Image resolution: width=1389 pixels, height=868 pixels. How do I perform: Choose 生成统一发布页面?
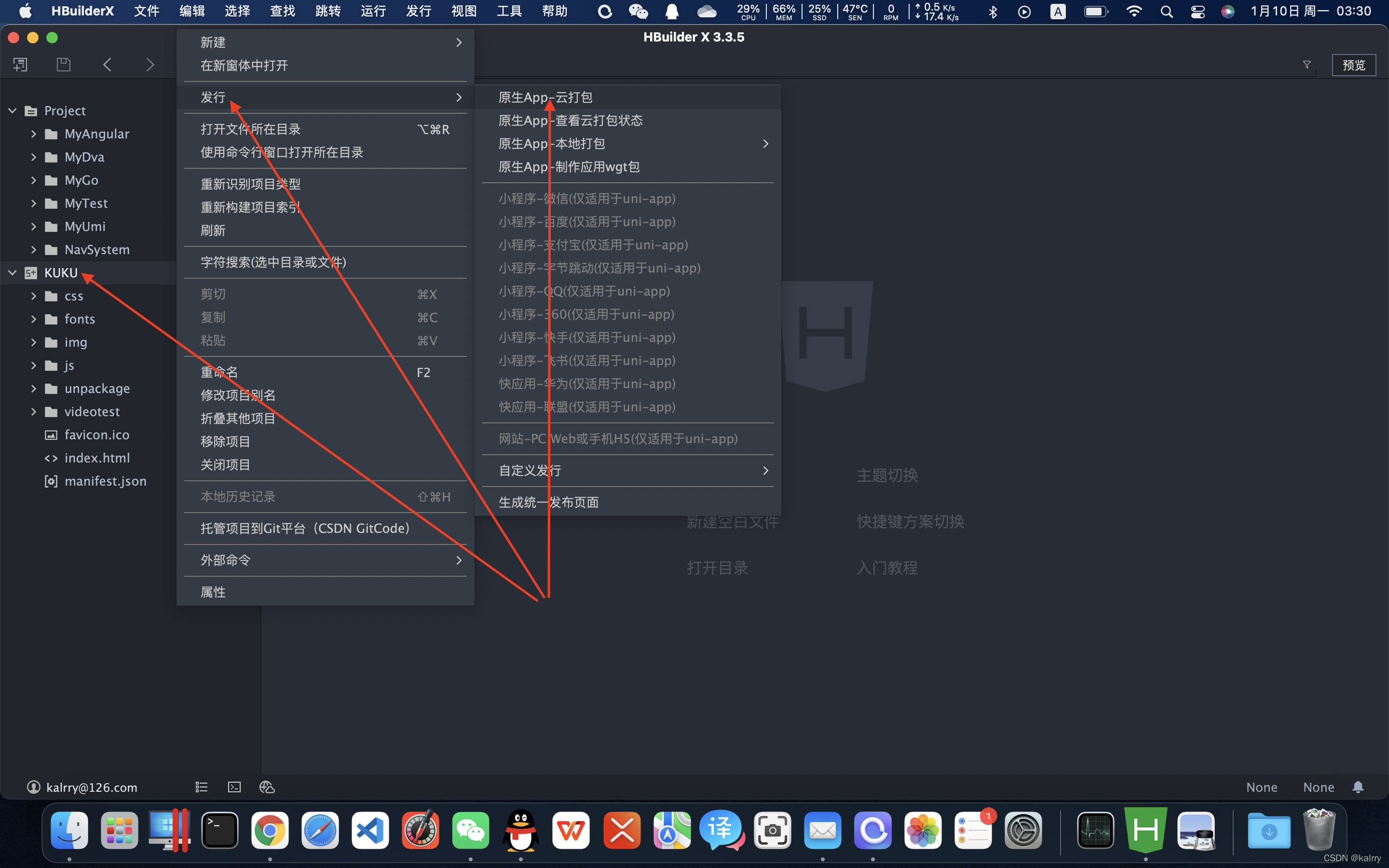[x=628, y=502]
